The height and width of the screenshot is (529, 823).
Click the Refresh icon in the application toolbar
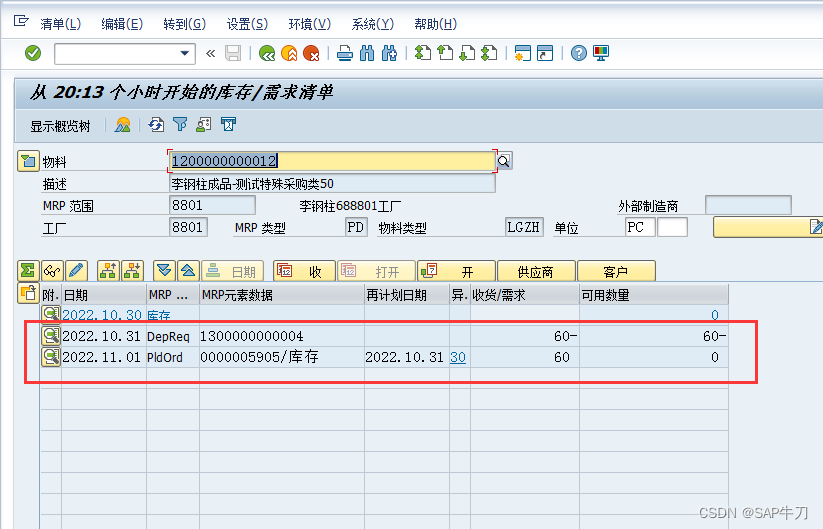(x=156, y=125)
